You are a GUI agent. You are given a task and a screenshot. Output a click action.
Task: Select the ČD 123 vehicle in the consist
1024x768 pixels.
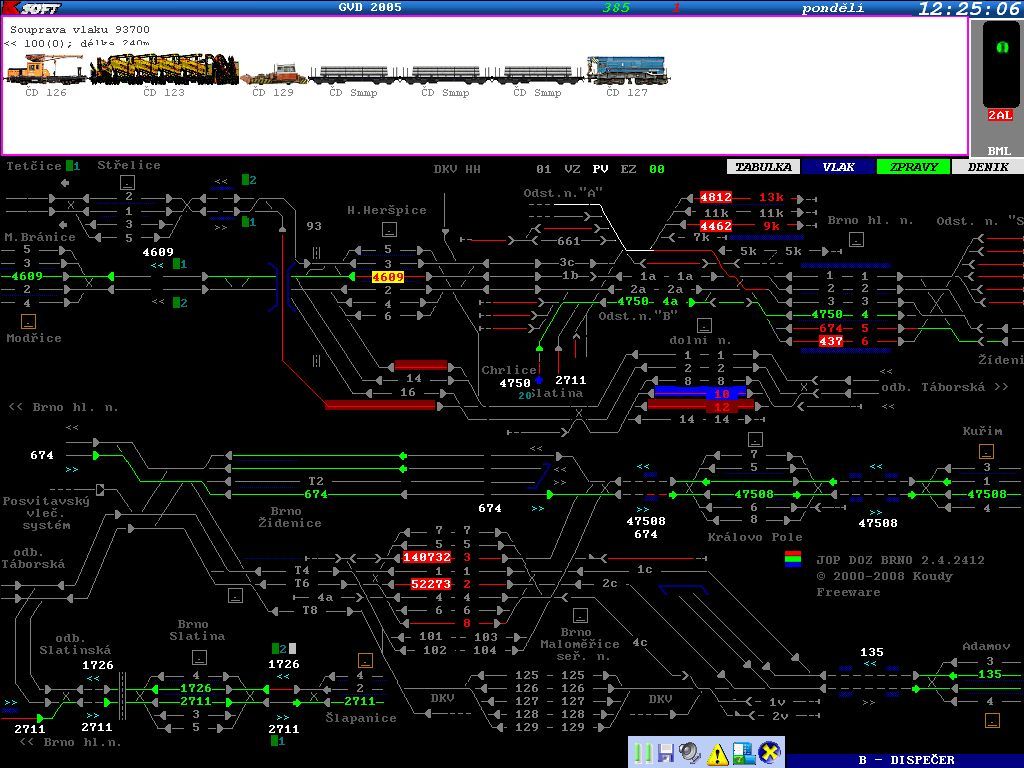[x=164, y=69]
